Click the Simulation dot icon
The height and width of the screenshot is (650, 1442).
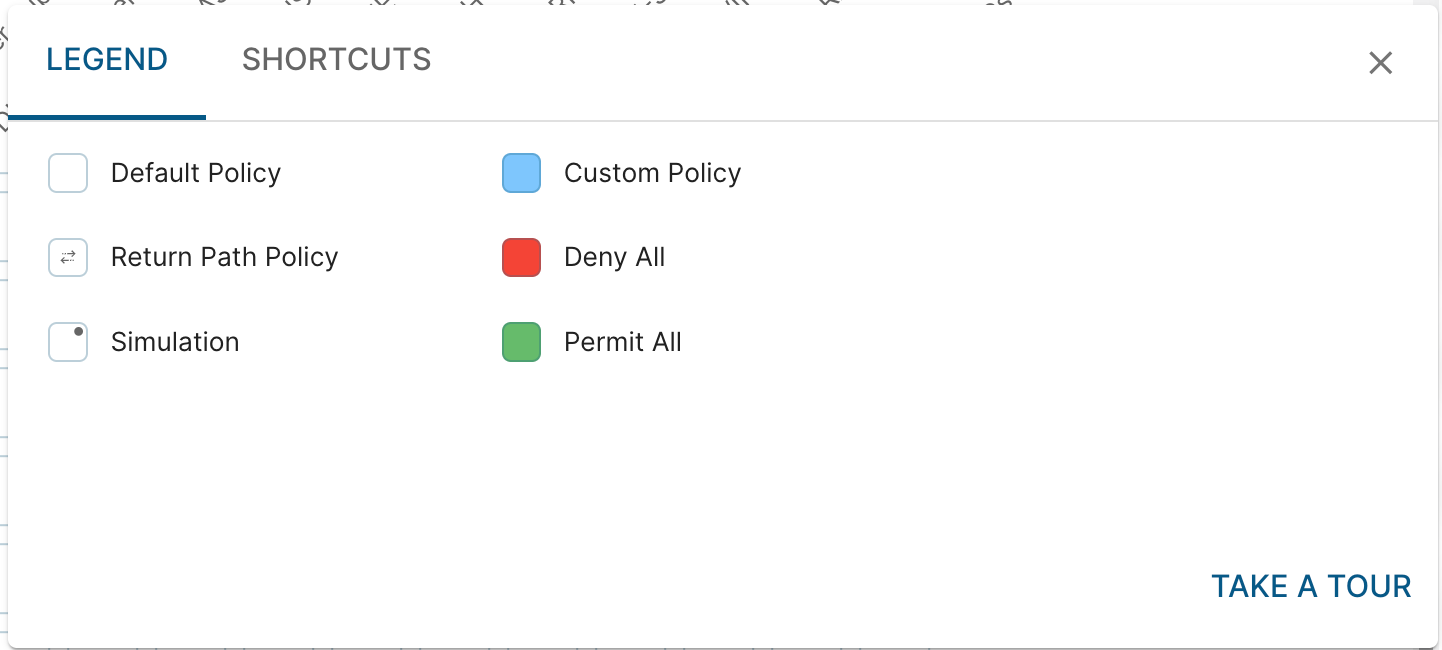68,342
